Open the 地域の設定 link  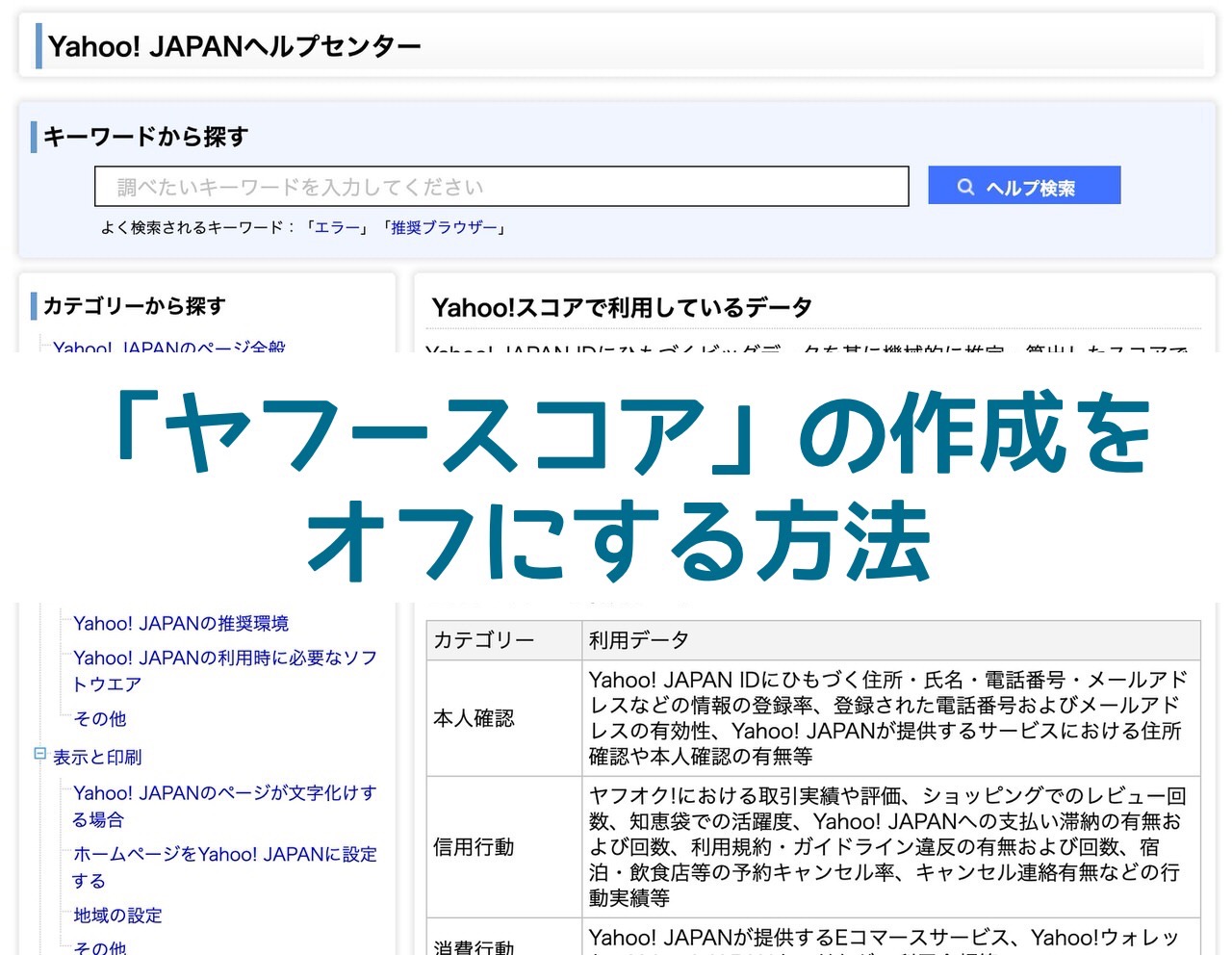118,916
